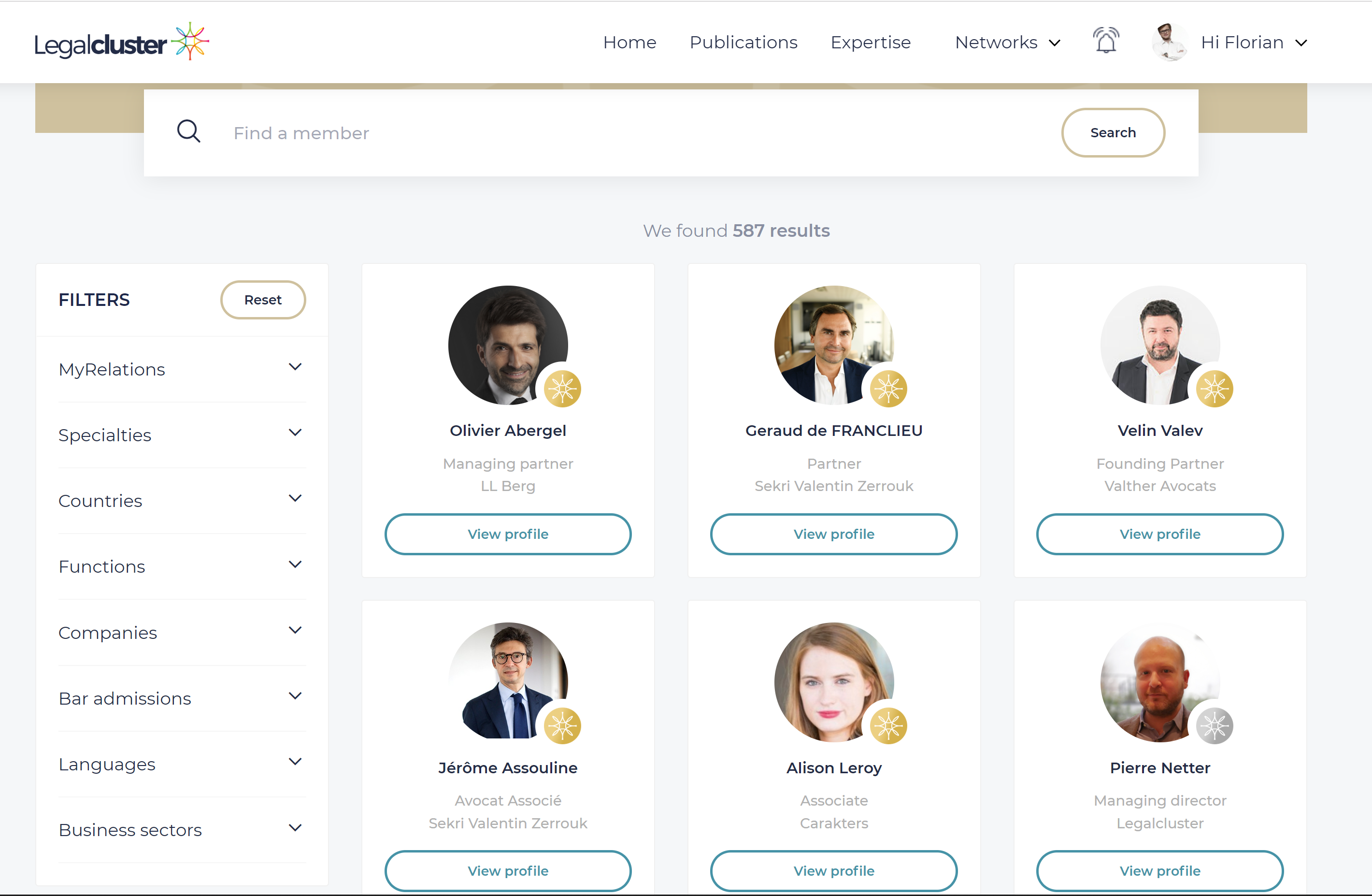Focus the Find a member field
The width and height of the screenshot is (1372, 896).
[x=634, y=132]
